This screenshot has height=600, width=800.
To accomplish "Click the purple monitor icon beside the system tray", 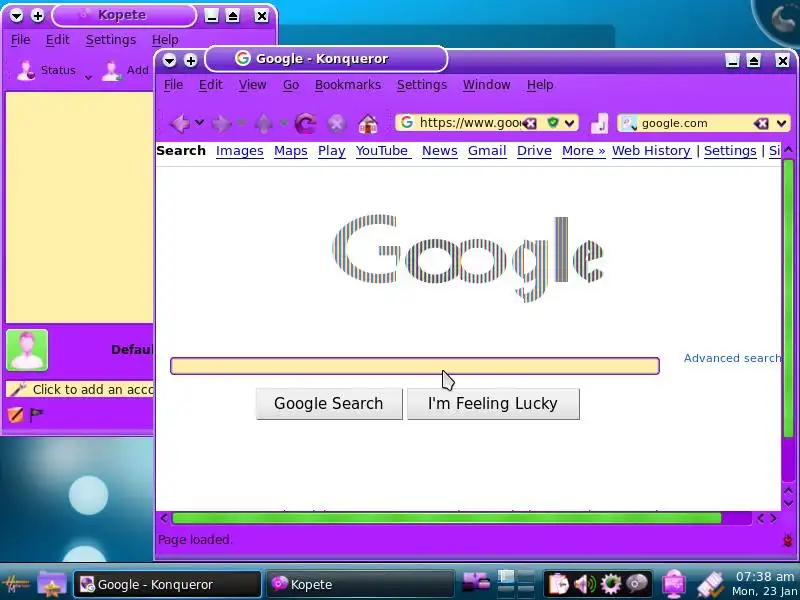I will click(x=673, y=584).
